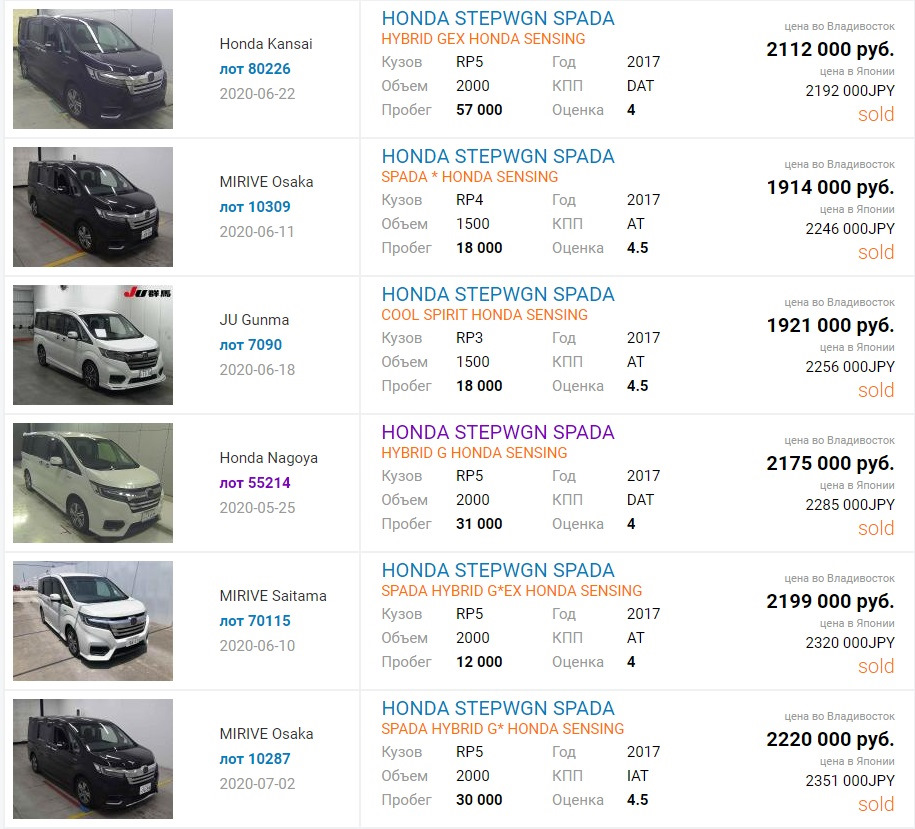Open HONDA STEPWGN SPADA title of lot 10287

pos(498,708)
